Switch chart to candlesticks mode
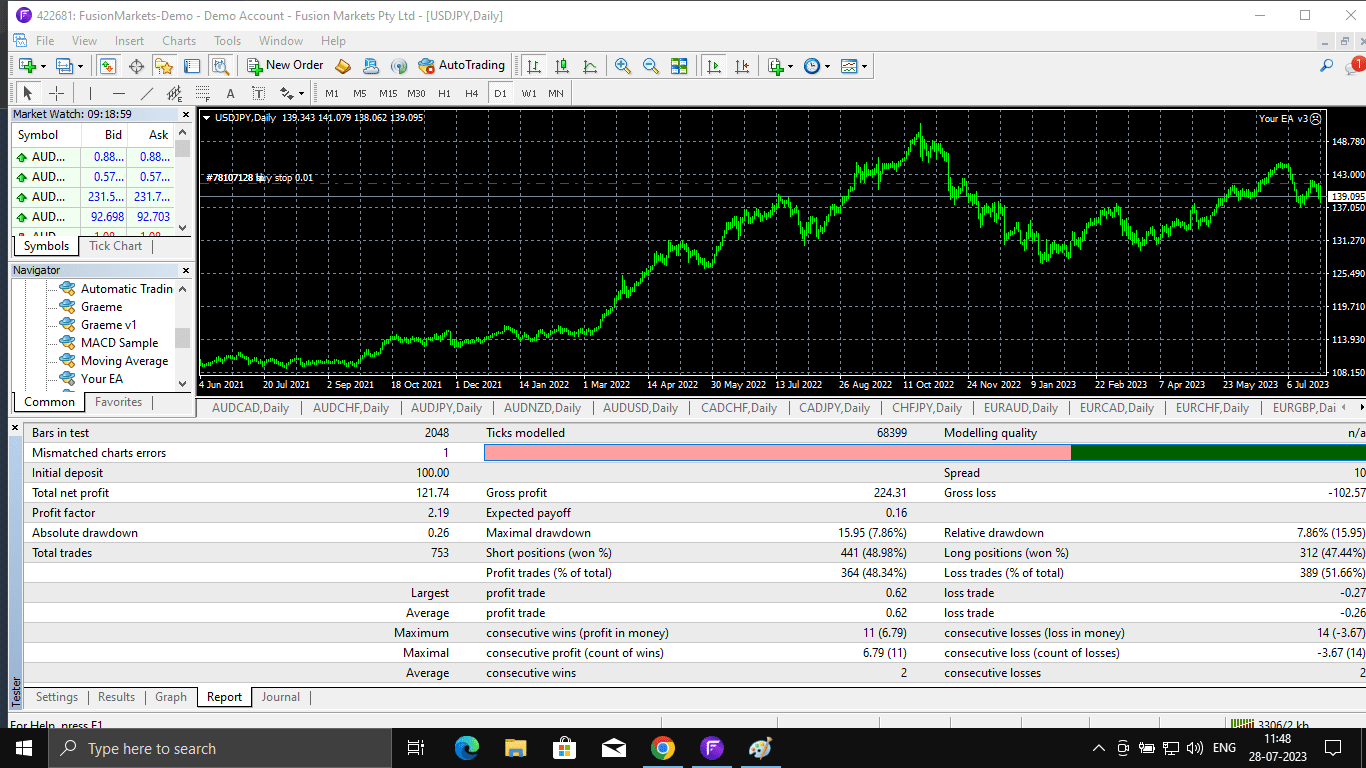 pyautogui.click(x=562, y=66)
